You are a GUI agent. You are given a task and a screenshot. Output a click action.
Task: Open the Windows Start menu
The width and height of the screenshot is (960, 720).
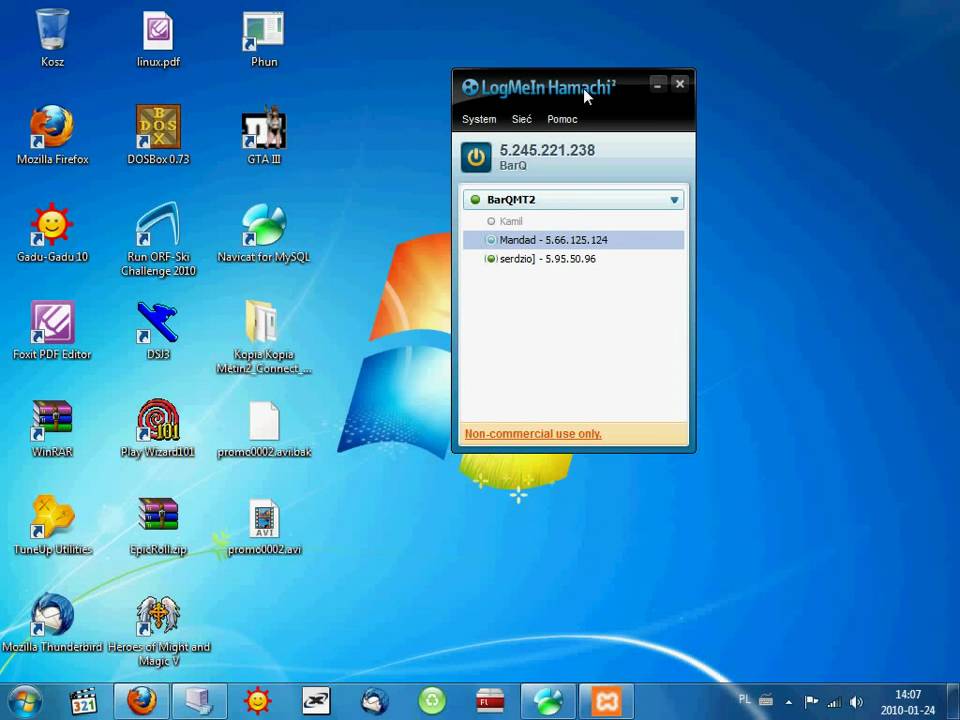pos(23,702)
